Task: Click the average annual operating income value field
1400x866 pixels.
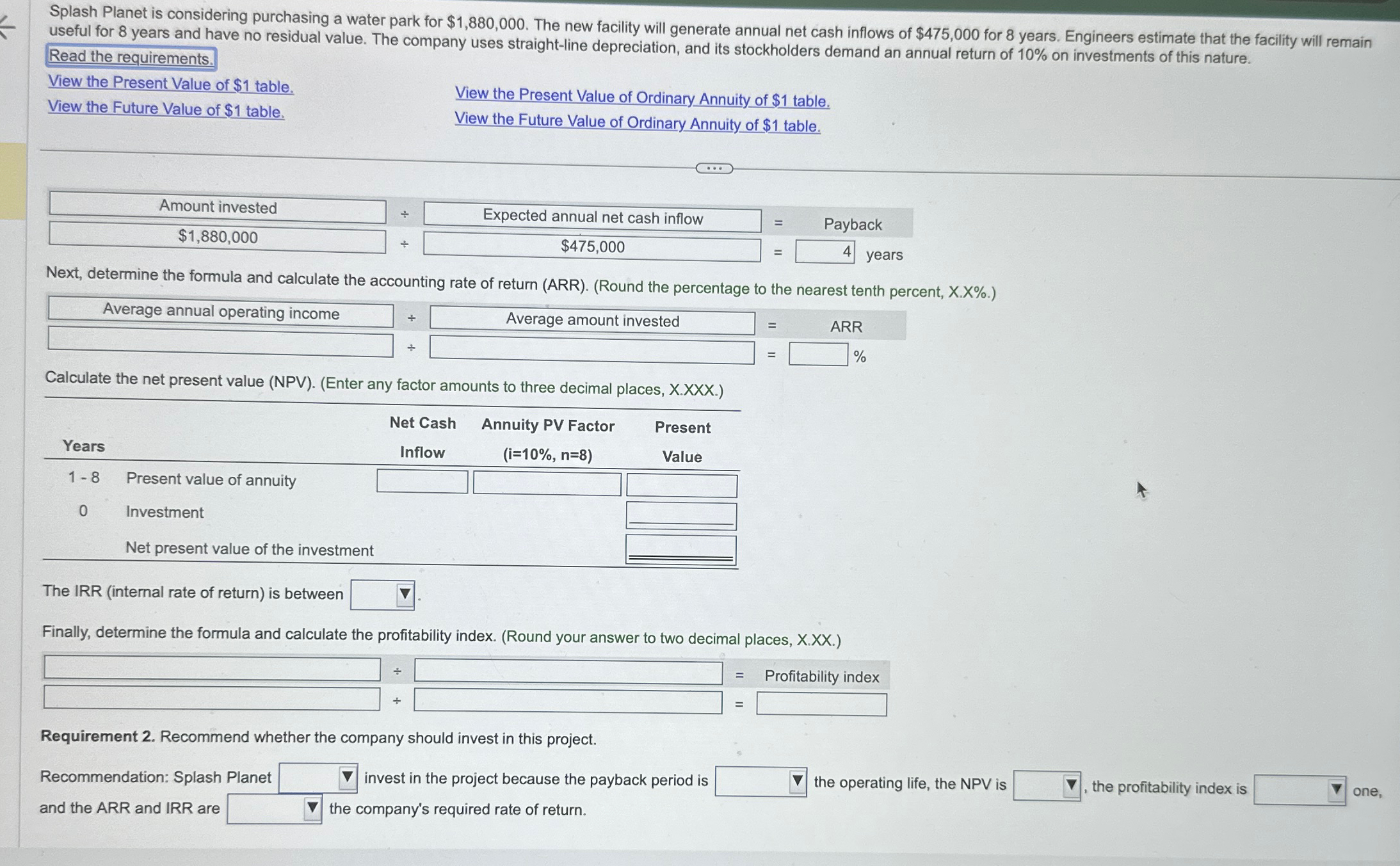Action: coord(220,342)
